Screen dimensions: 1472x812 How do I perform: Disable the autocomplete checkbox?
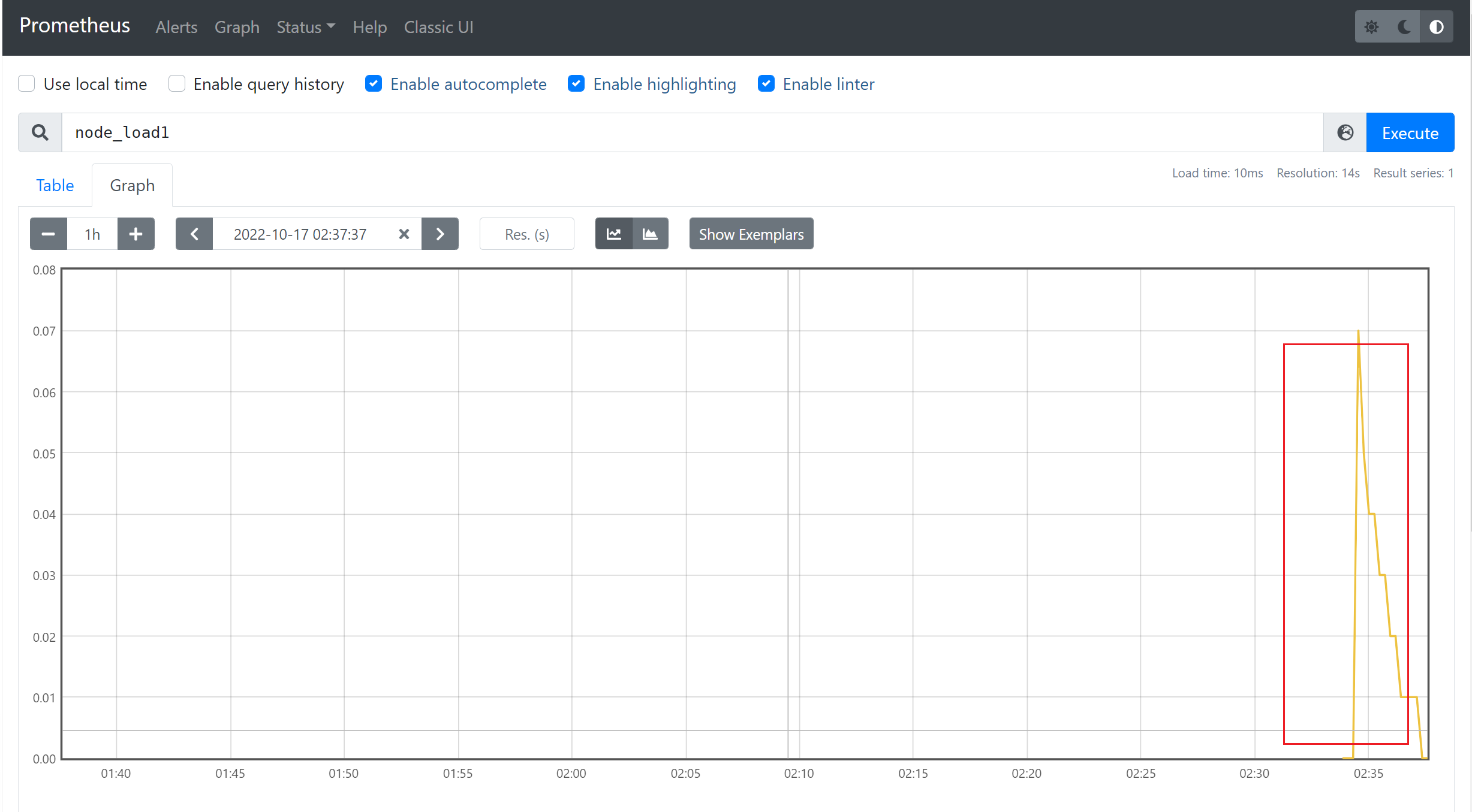[374, 84]
